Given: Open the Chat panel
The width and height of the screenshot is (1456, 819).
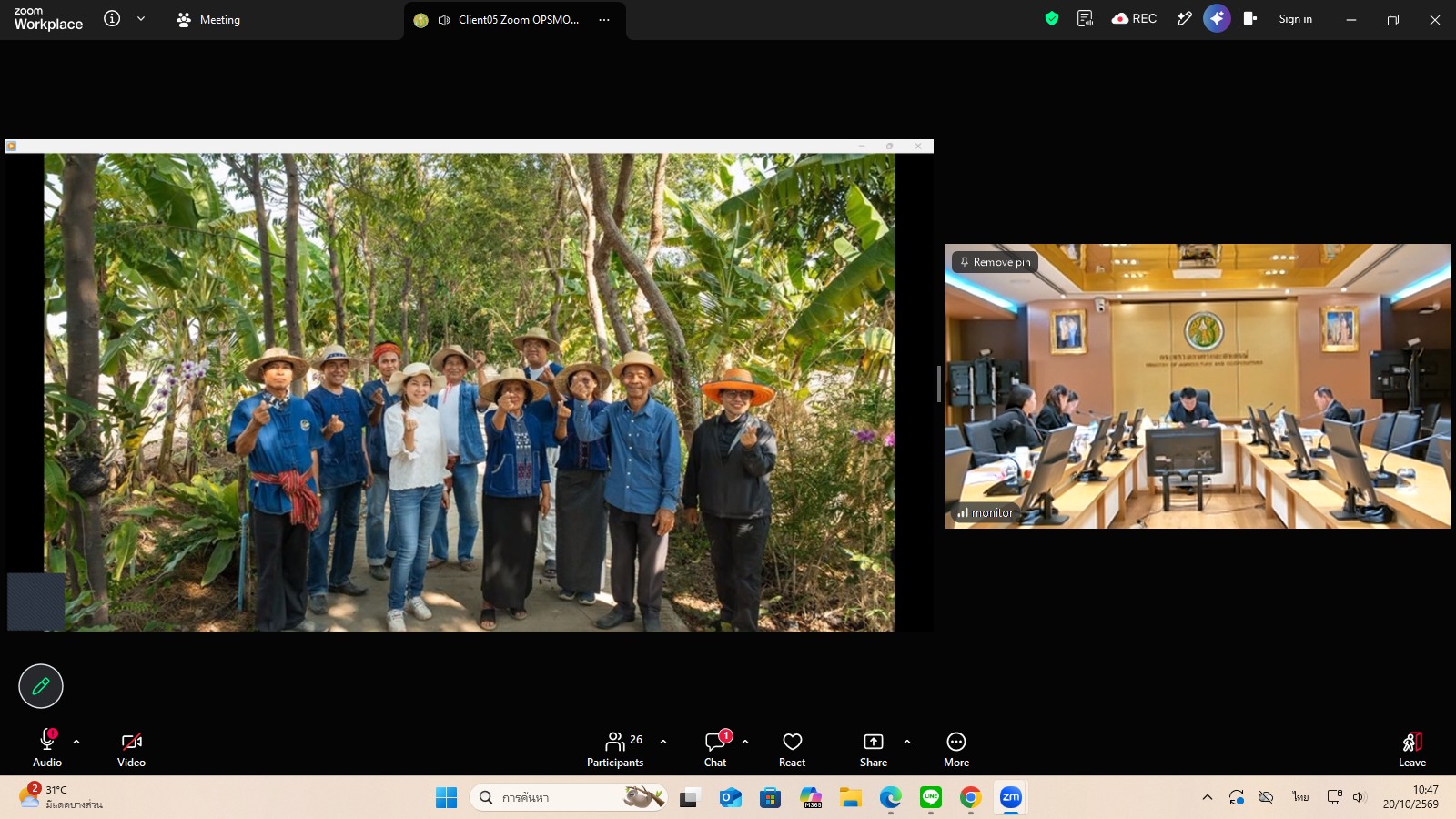Looking at the screenshot, I should pyautogui.click(x=715, y=749).
